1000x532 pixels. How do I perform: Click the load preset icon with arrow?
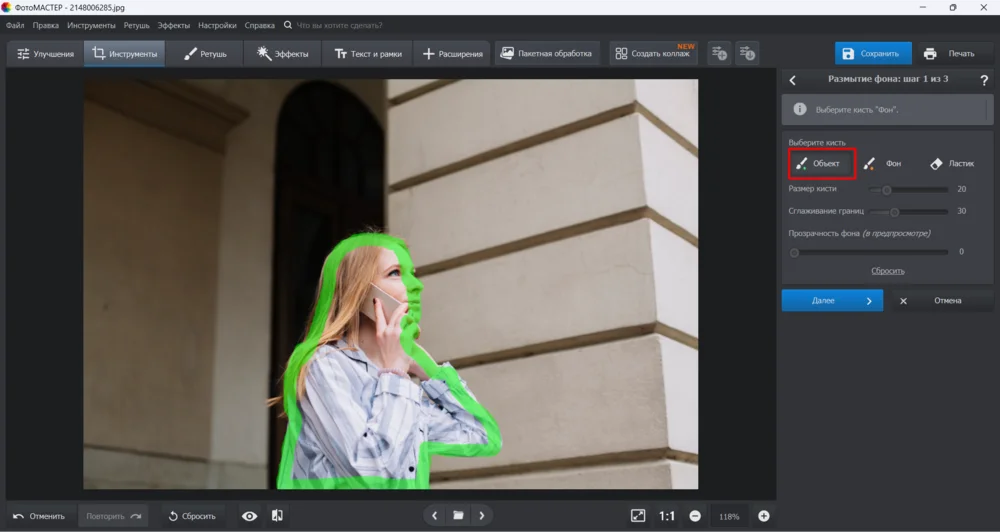click(747, 53)
